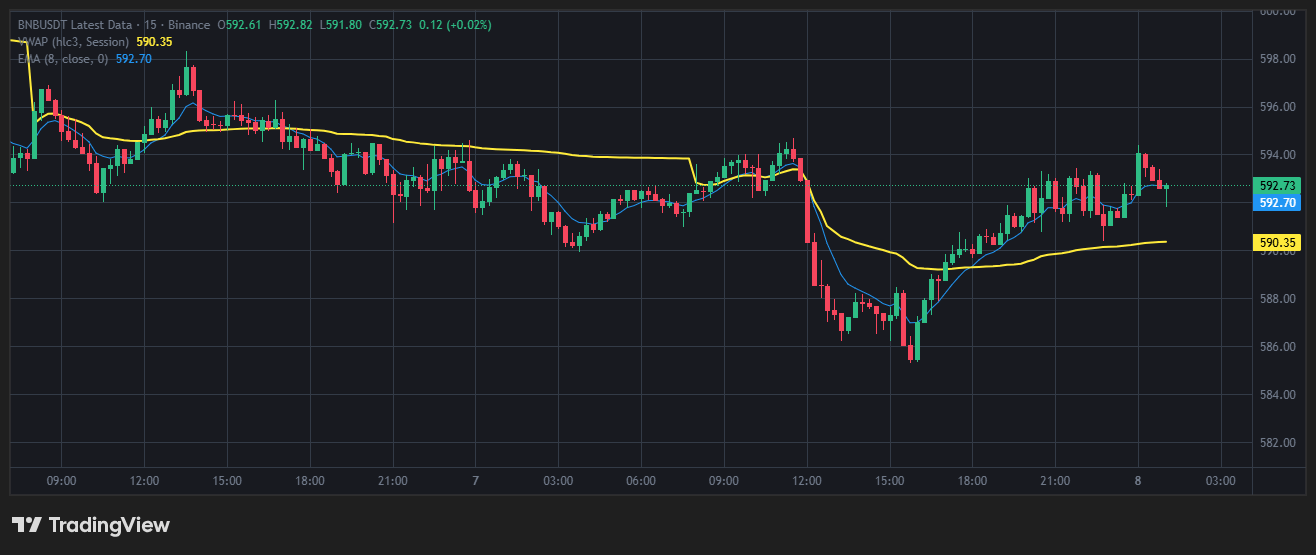Click the day 8 date label on time axis
Screen dimensions: 1316x555
(x=1138, y=481)
